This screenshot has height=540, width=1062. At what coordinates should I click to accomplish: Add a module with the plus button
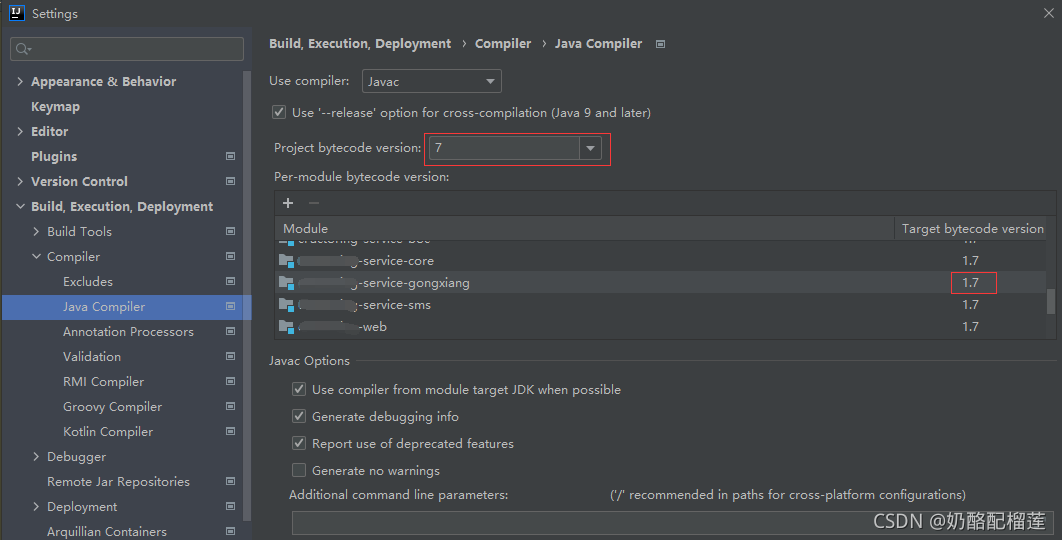pos(288,203)
